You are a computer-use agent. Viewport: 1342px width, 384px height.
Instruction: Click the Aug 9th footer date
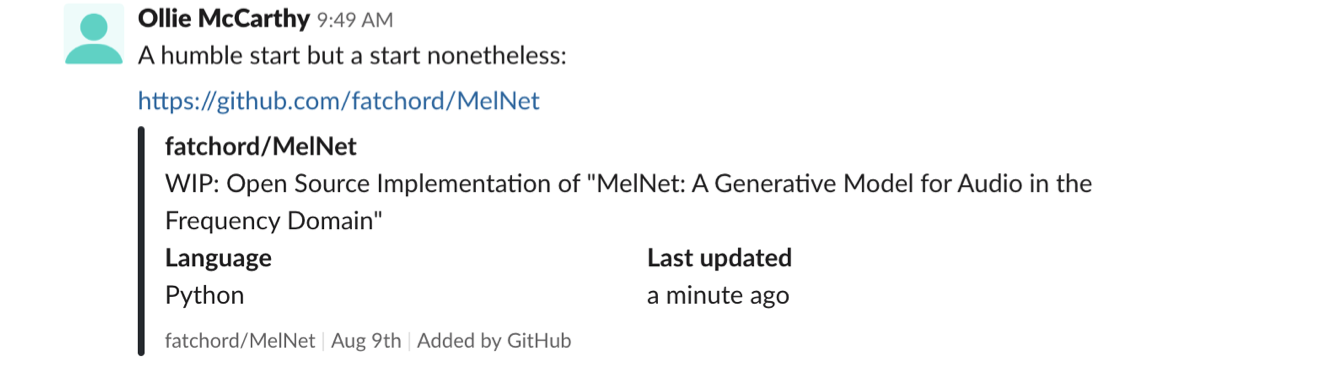coord(366,341)
